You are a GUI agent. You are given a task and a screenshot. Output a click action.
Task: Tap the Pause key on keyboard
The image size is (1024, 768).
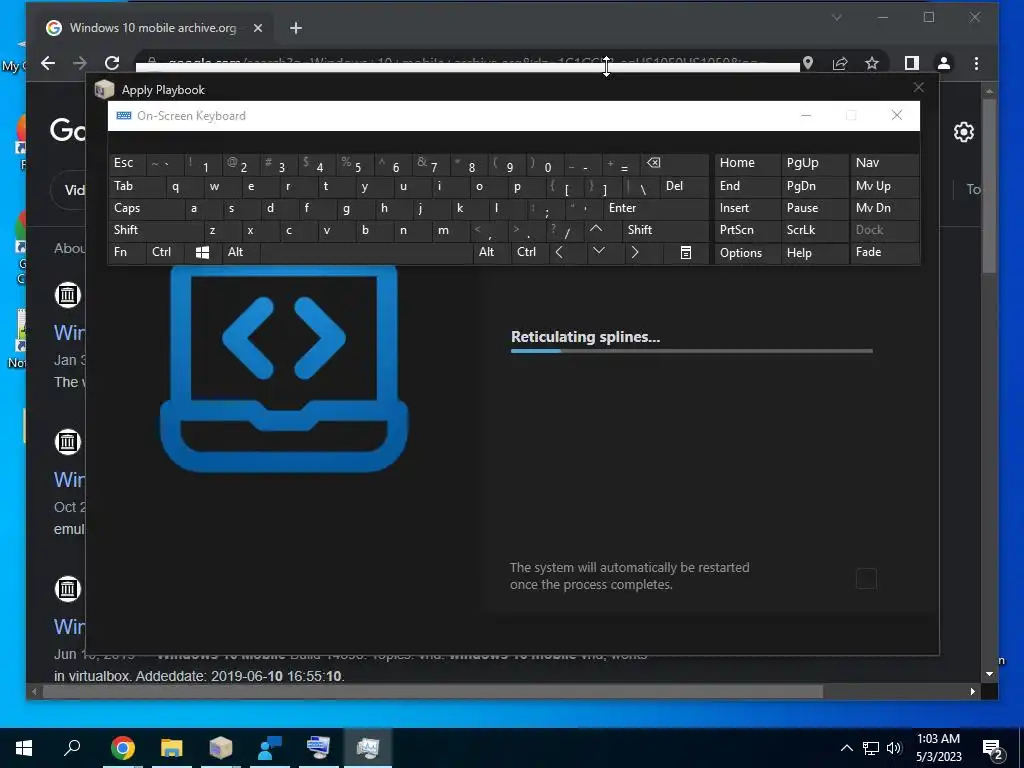point(814,208)
